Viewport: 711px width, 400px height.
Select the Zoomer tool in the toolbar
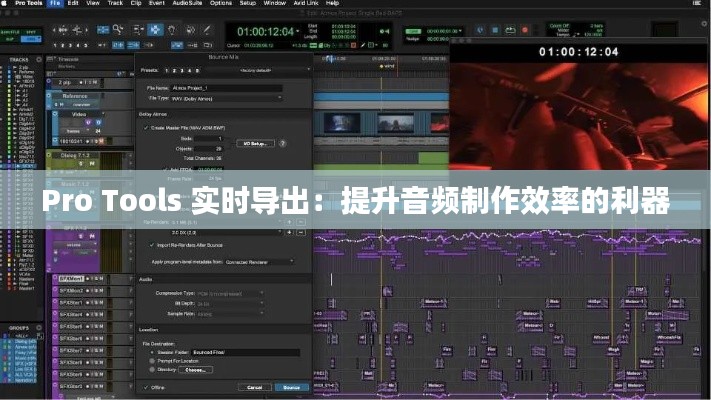tap(118, 30)
